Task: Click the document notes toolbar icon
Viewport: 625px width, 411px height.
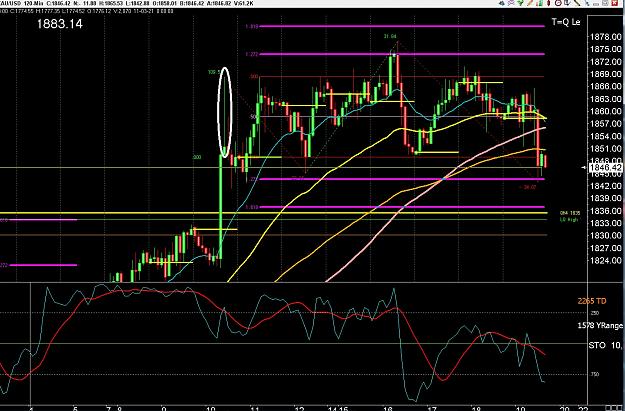Action: tap(567, 3)
